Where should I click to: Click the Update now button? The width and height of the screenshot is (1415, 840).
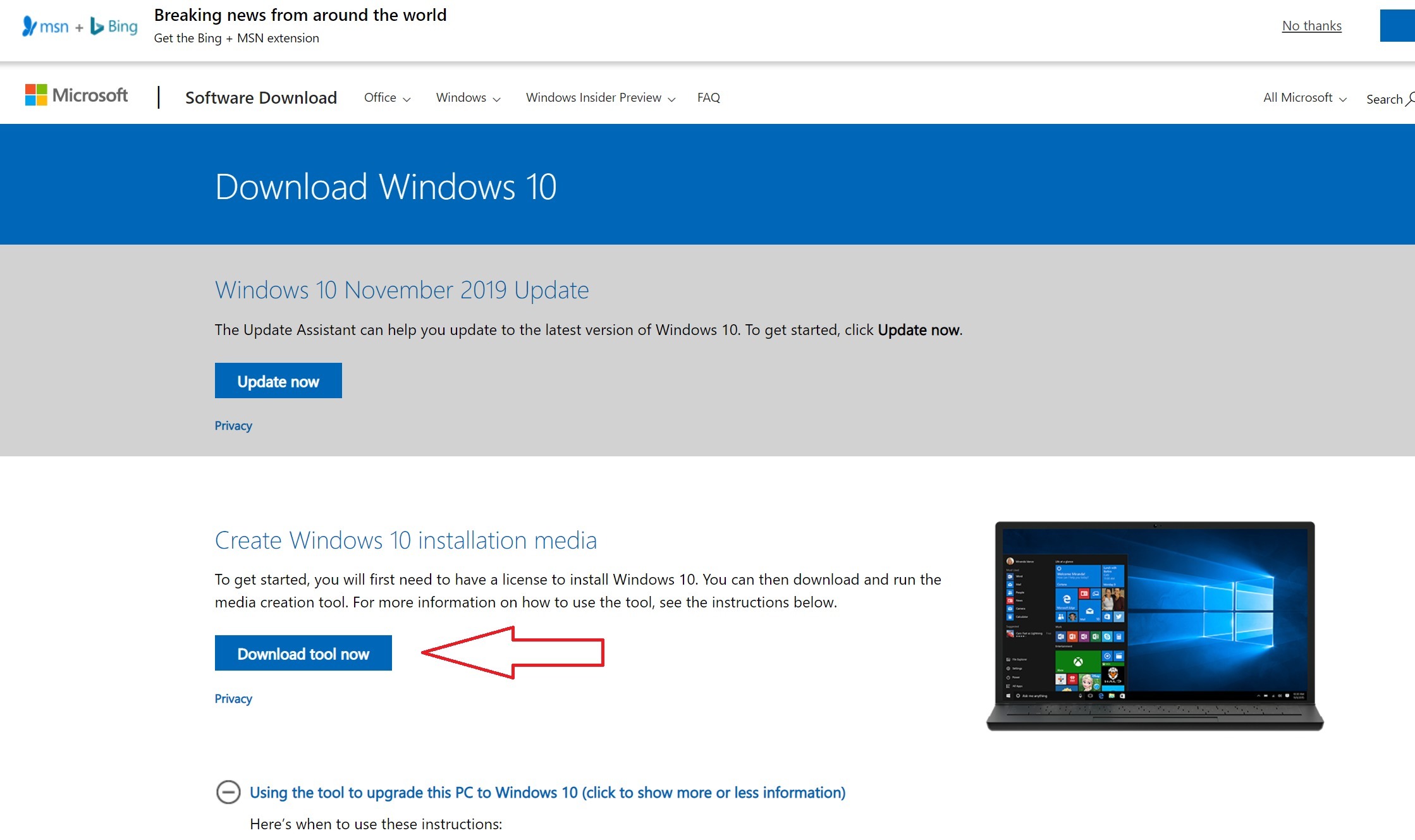pos(278,380)
